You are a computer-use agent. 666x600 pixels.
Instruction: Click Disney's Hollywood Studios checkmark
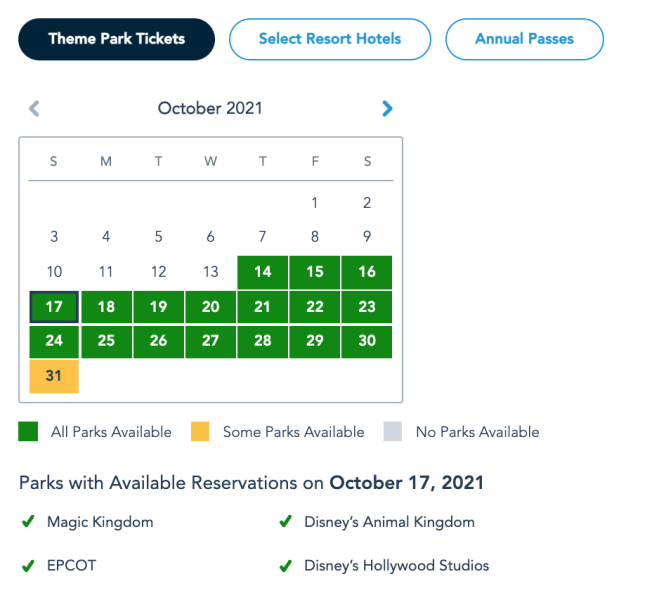point(284,566)
